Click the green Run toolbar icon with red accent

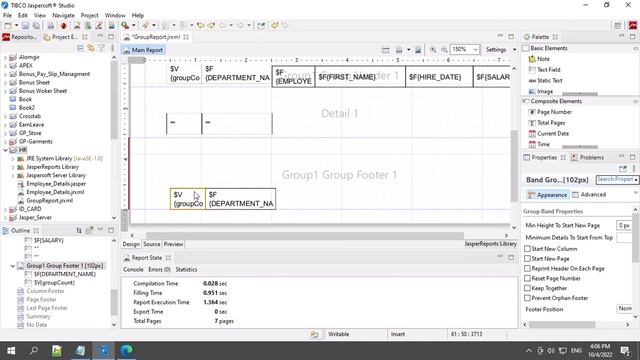tap(125, 26)
